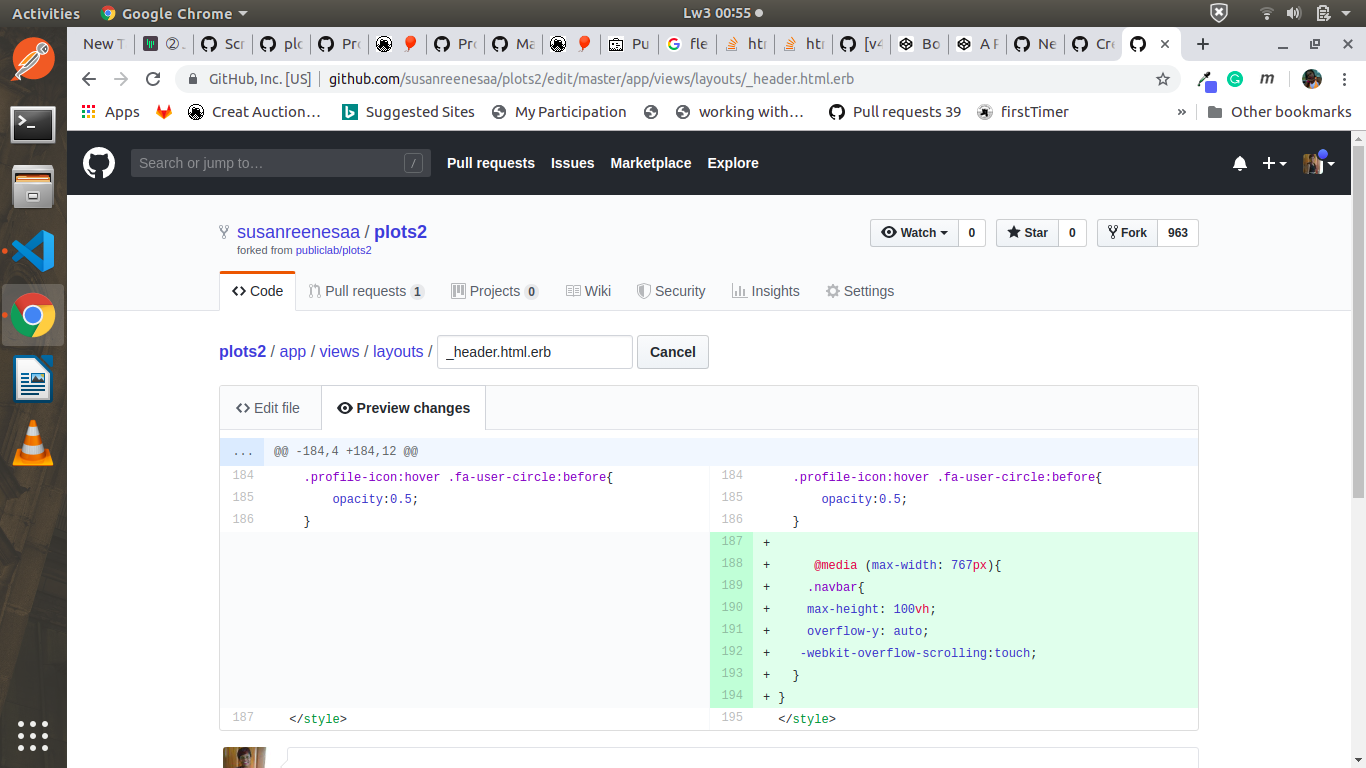Star the repository

[x=1027, y=233]
